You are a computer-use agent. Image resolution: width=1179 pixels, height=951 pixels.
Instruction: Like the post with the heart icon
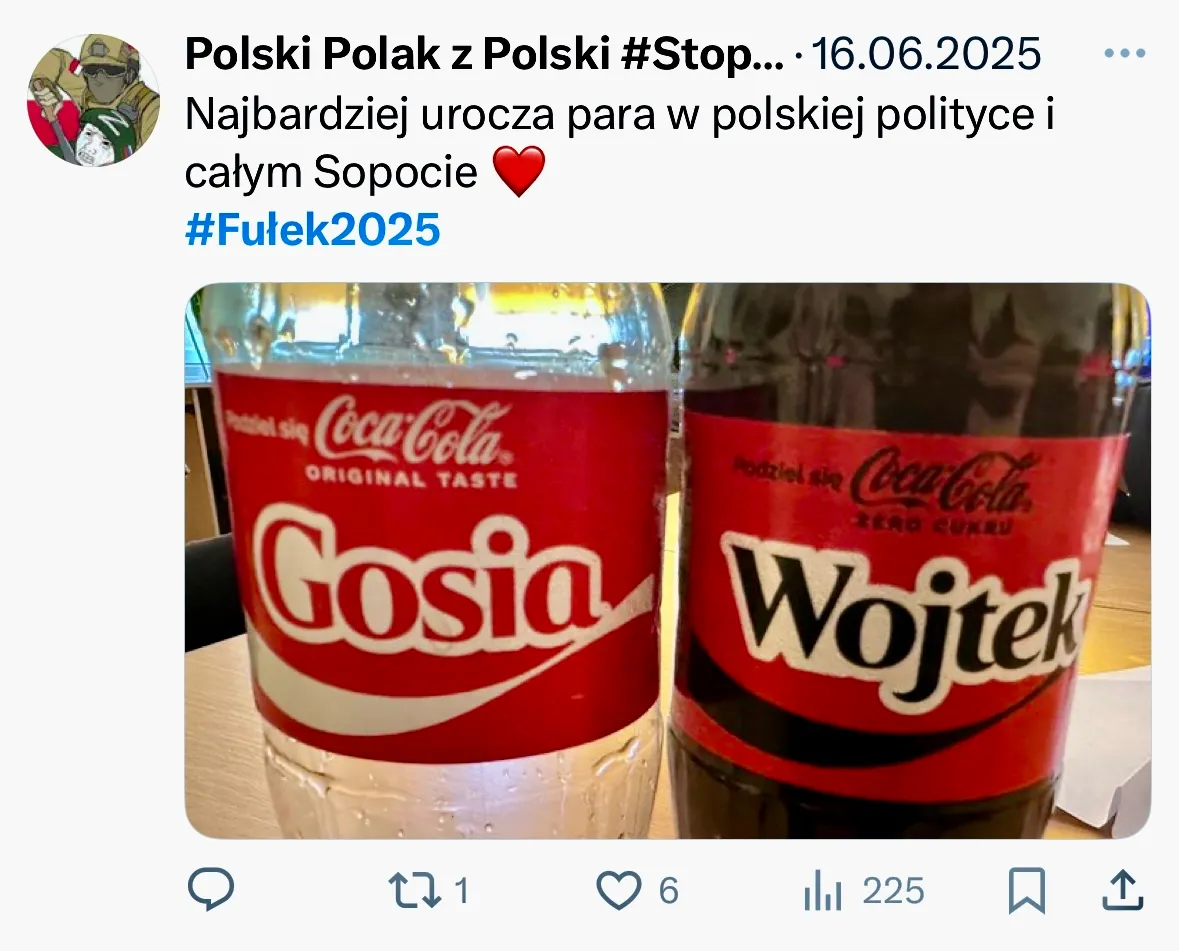[618, 890]
